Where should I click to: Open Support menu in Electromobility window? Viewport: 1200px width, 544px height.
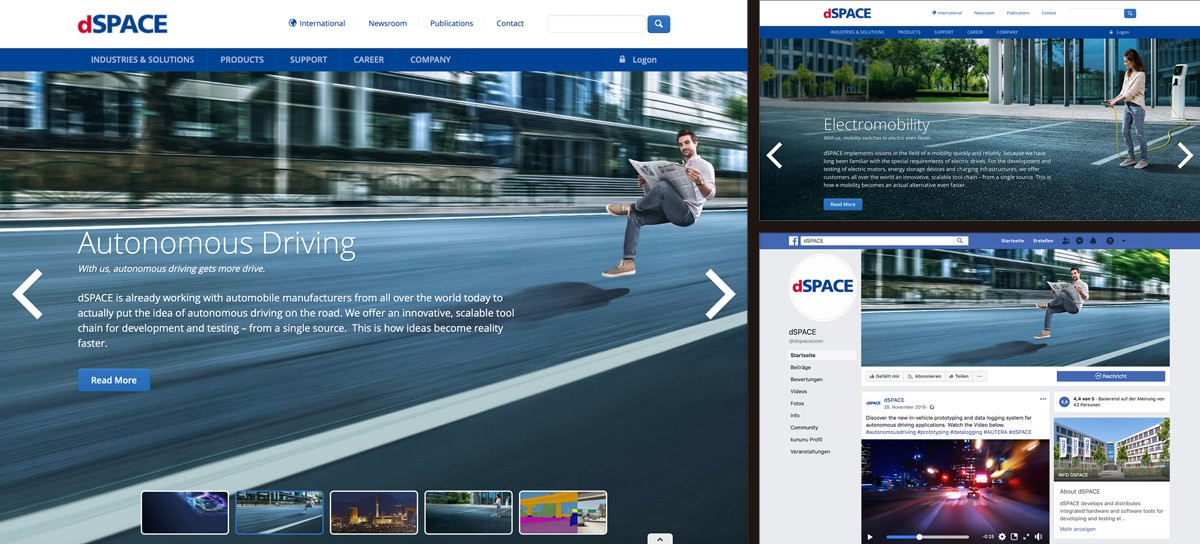pyautogui.click(x=944, y=32)
